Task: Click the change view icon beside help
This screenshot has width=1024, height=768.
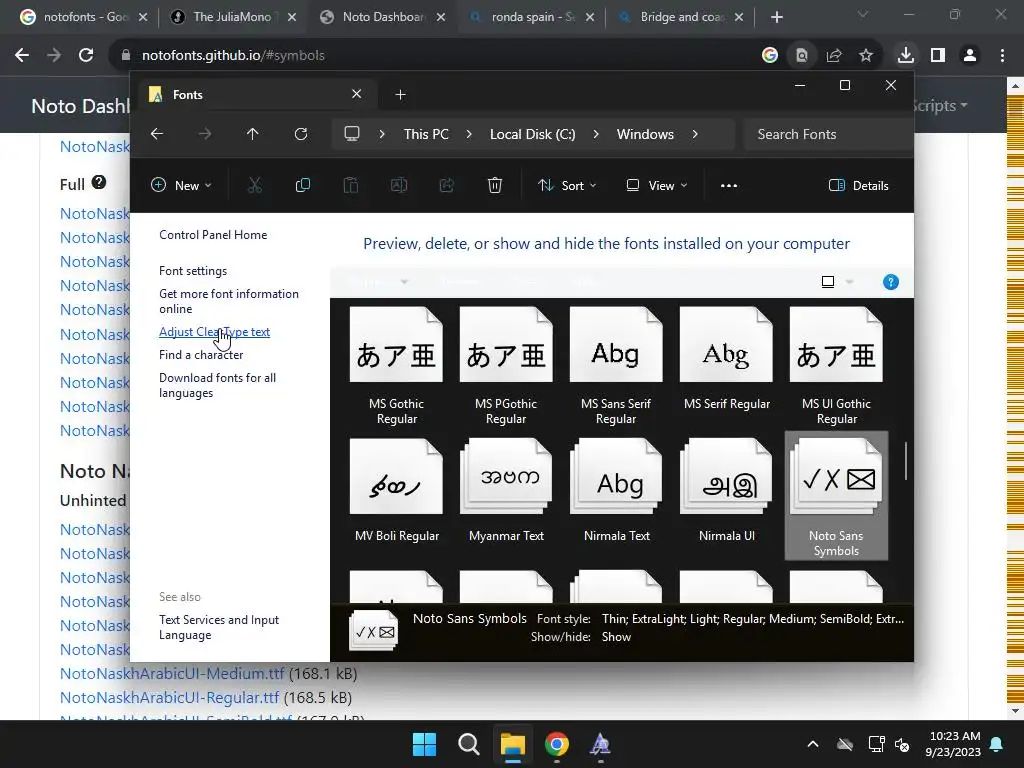Action: pos(827,281)
